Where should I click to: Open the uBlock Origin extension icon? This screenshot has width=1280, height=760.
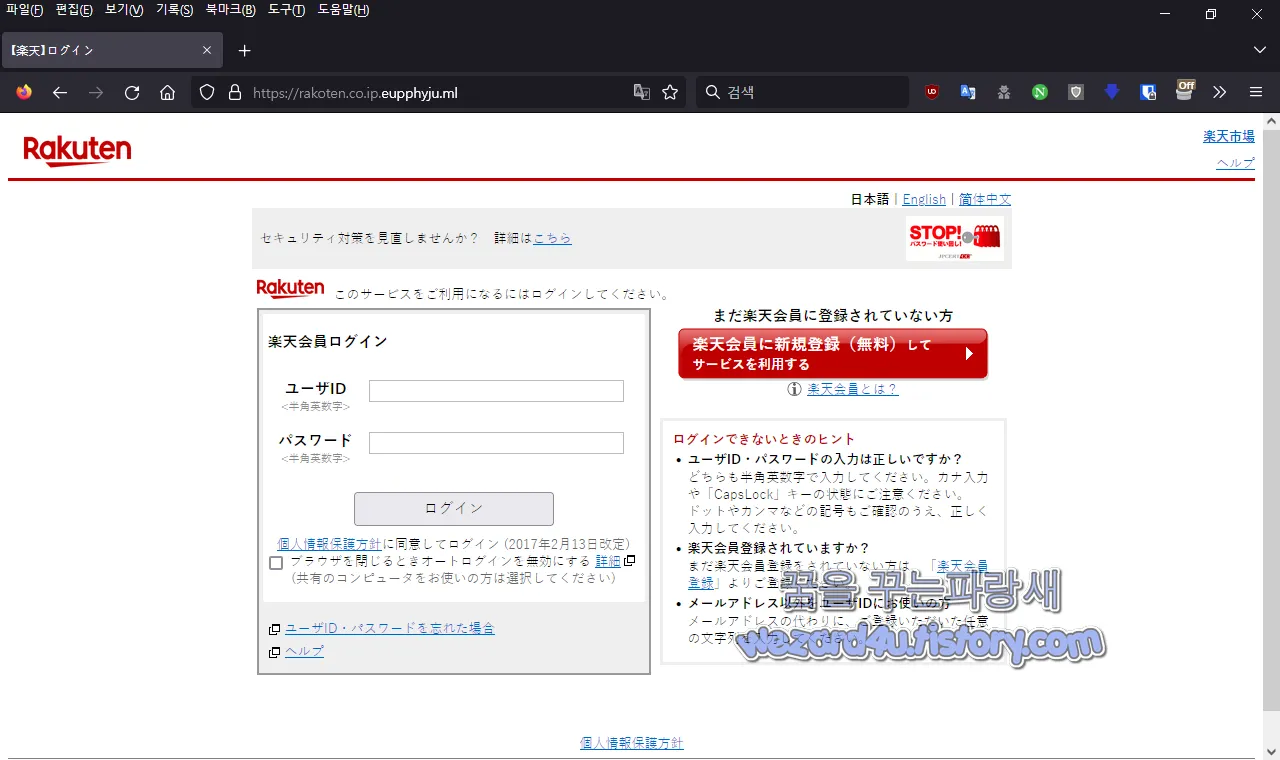(931, 92)
